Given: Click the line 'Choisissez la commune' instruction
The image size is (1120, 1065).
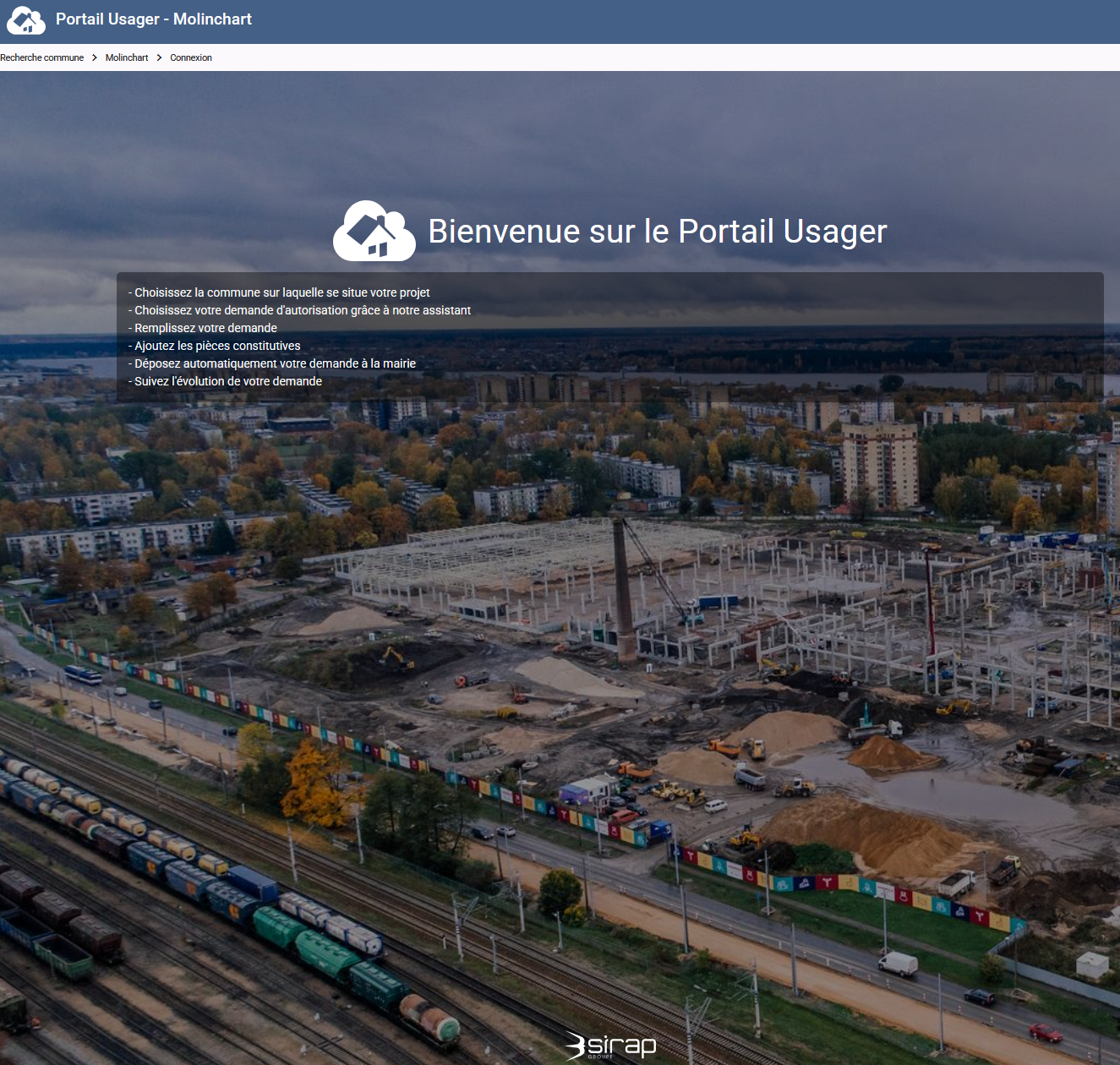Looking at the screenshot, I should (281, 292).
